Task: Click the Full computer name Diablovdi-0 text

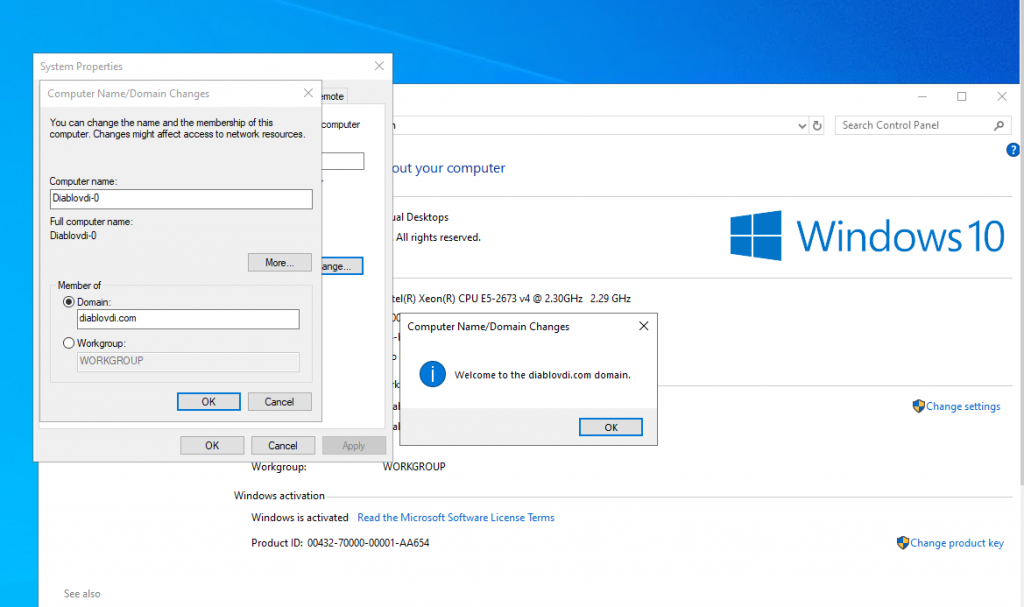Action: 73,236
